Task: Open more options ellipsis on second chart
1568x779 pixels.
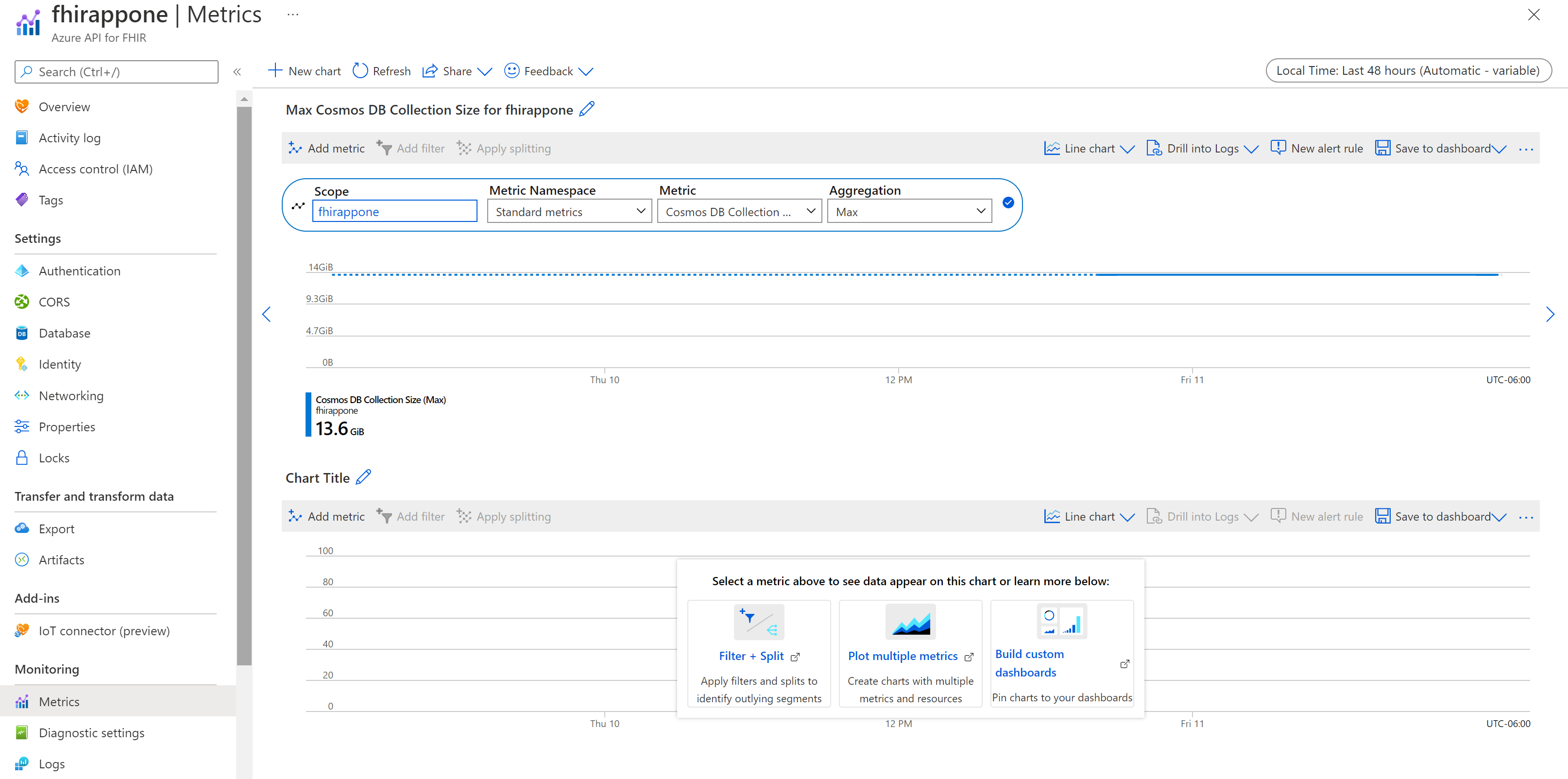Action: pyautogui.click(x=1526, y=517)
